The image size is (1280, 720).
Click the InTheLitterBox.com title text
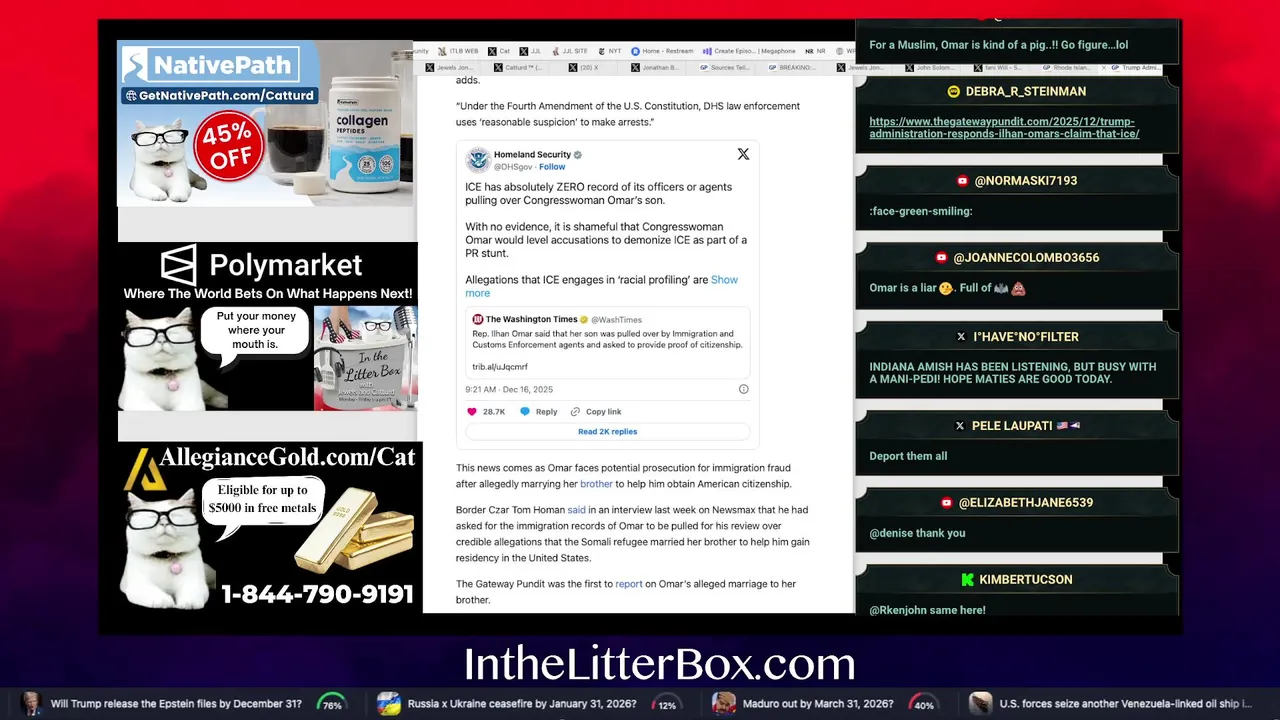click(x=659, y=664)
